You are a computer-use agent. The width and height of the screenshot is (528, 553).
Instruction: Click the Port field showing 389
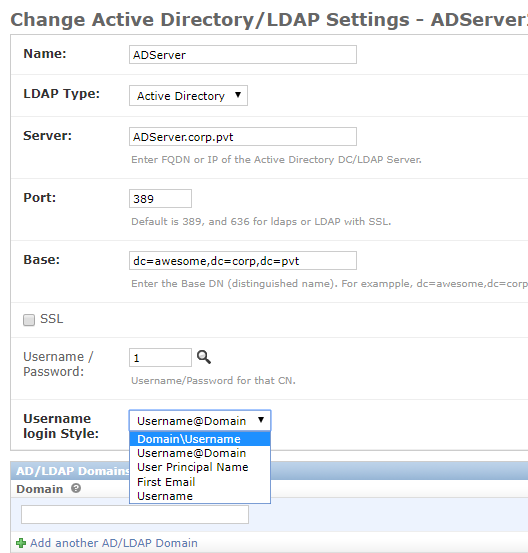[160, 199]
